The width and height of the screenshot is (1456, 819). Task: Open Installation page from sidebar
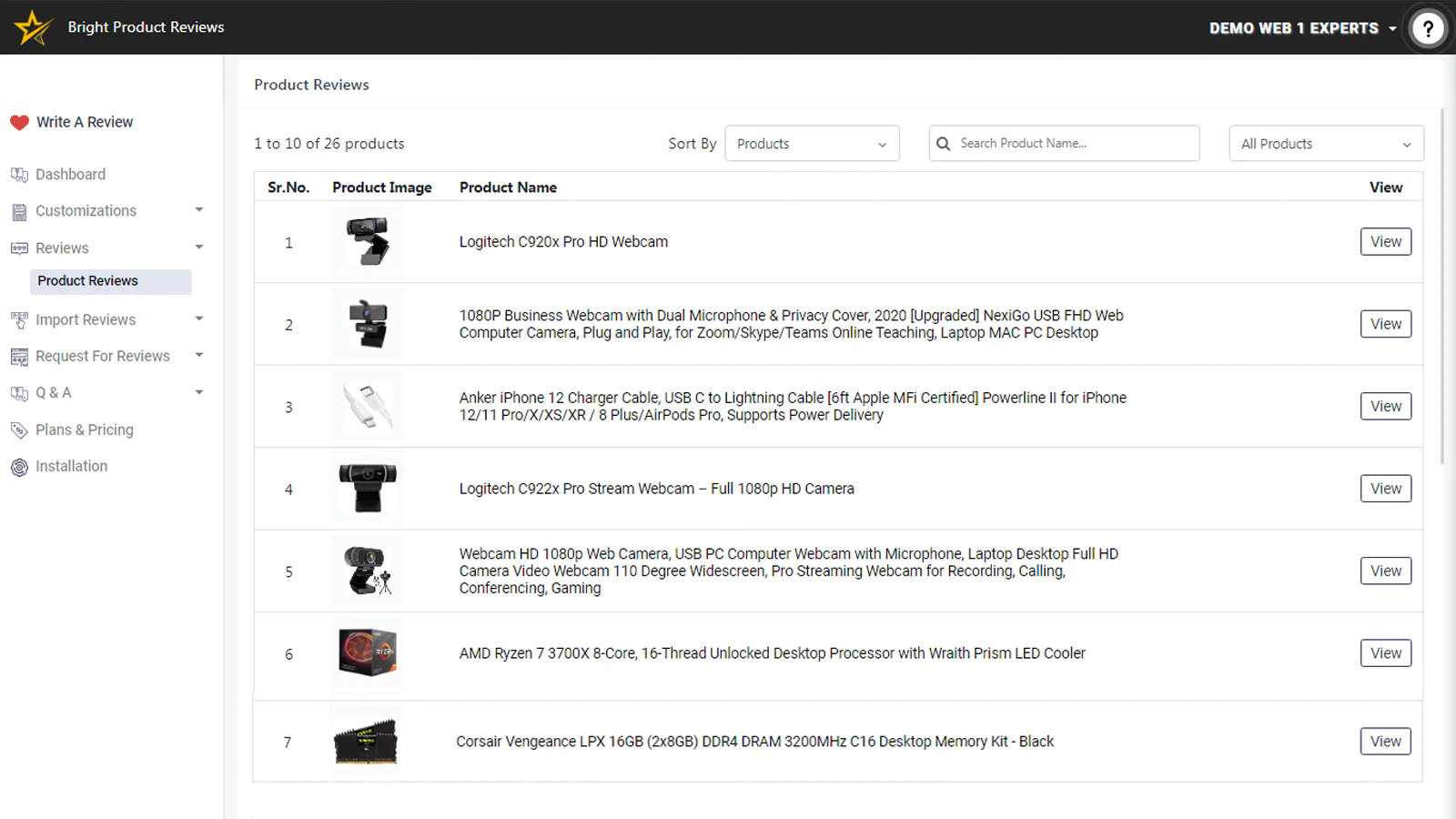click(71, 466)
